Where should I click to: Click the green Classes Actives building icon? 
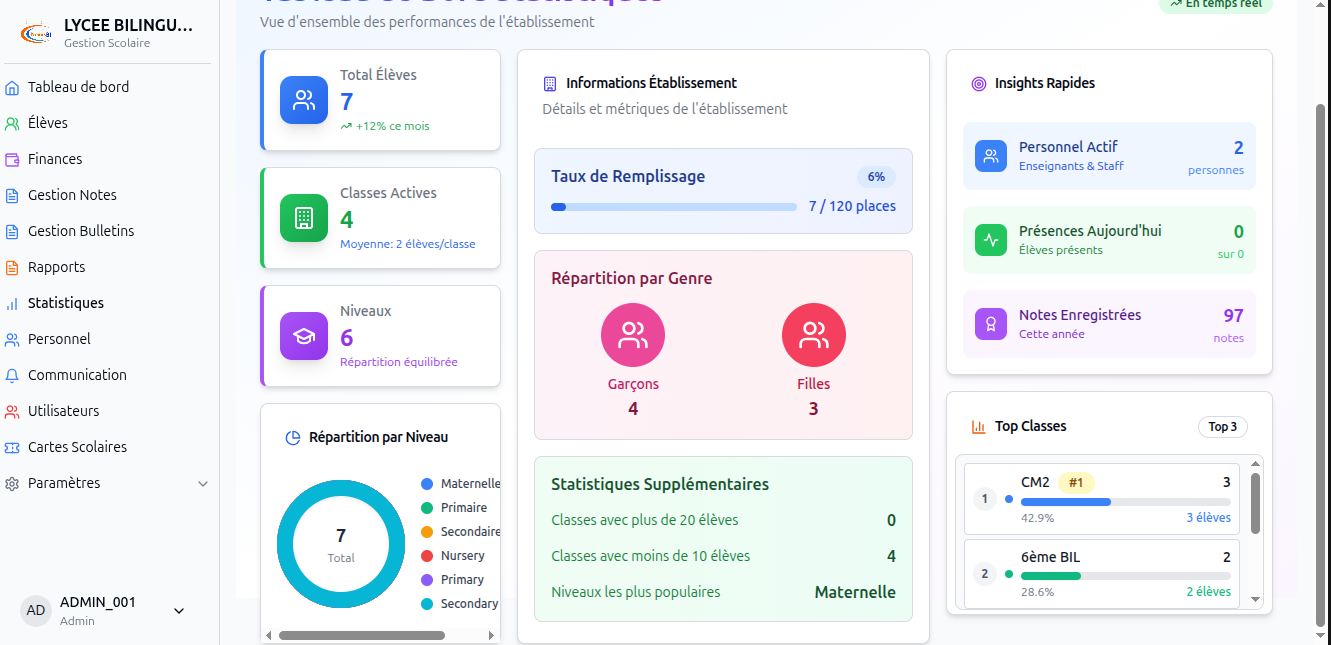304,218
